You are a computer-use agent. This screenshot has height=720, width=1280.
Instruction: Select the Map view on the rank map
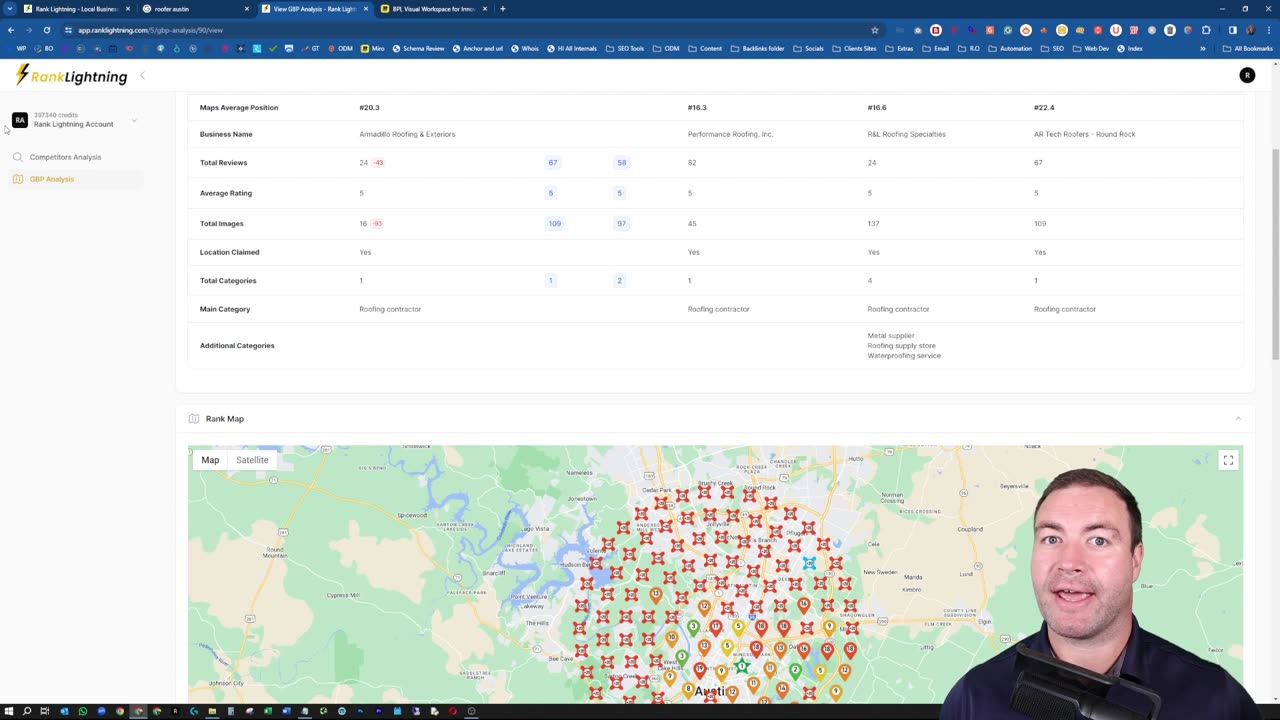(x=210, y=460)
